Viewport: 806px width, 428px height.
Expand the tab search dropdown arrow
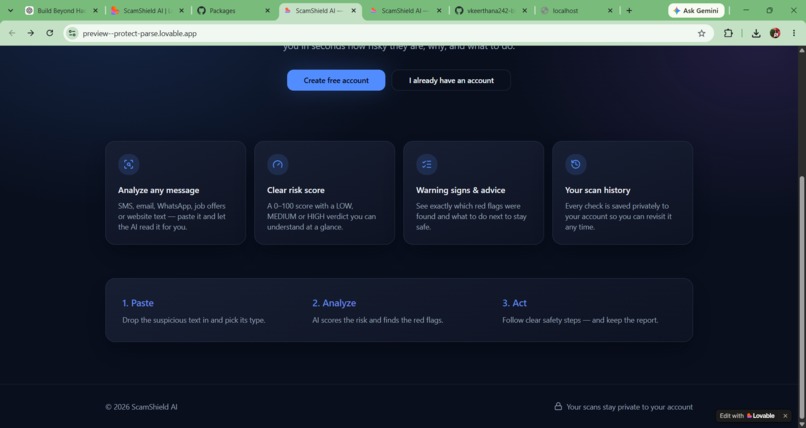pos(10,10)
